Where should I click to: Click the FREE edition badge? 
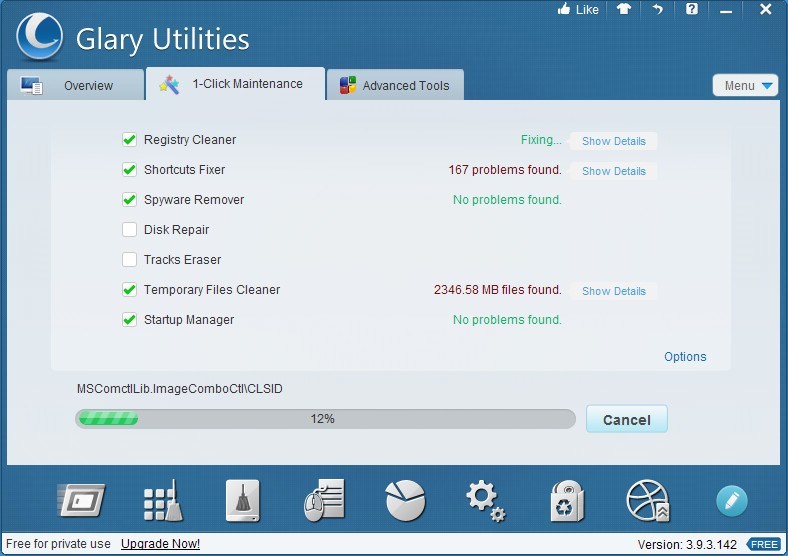[x=764, y=544]
